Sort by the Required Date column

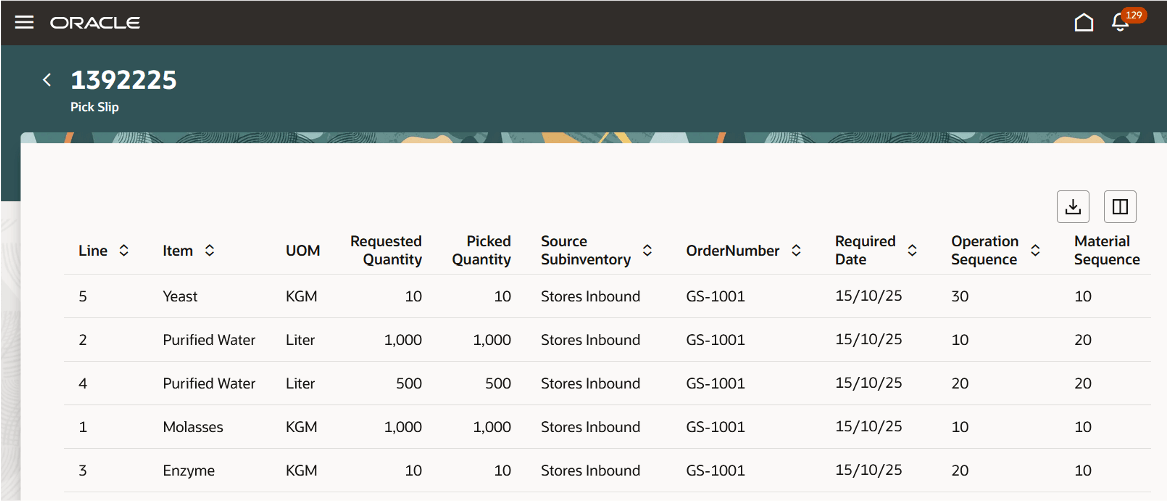pyautogui.click(x=912, y=251)
